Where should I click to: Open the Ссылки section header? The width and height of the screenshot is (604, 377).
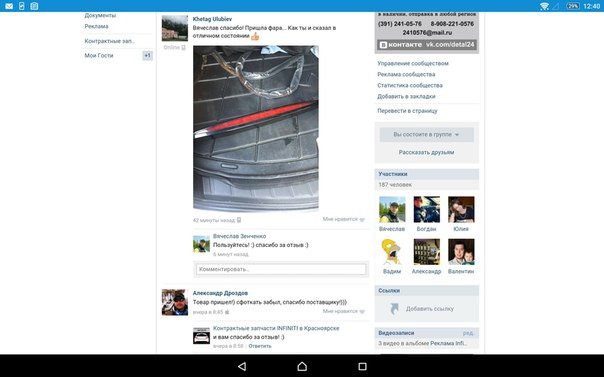(427, 290)
